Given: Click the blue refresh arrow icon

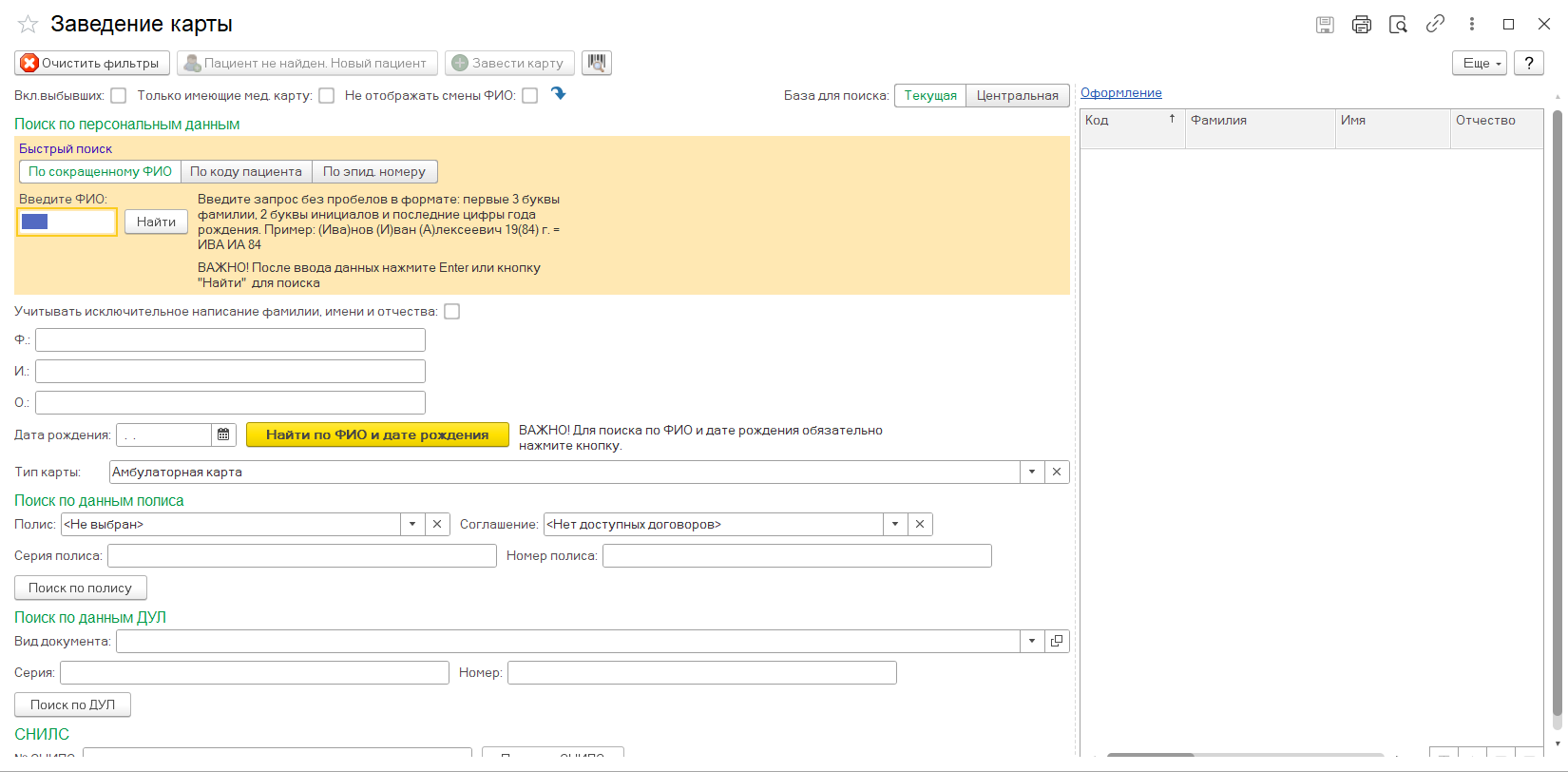Looking at the screenshot, I should pos(559,94).
